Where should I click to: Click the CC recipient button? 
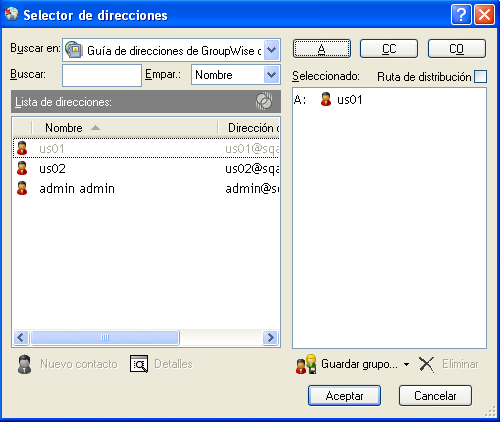coord(389,49)
